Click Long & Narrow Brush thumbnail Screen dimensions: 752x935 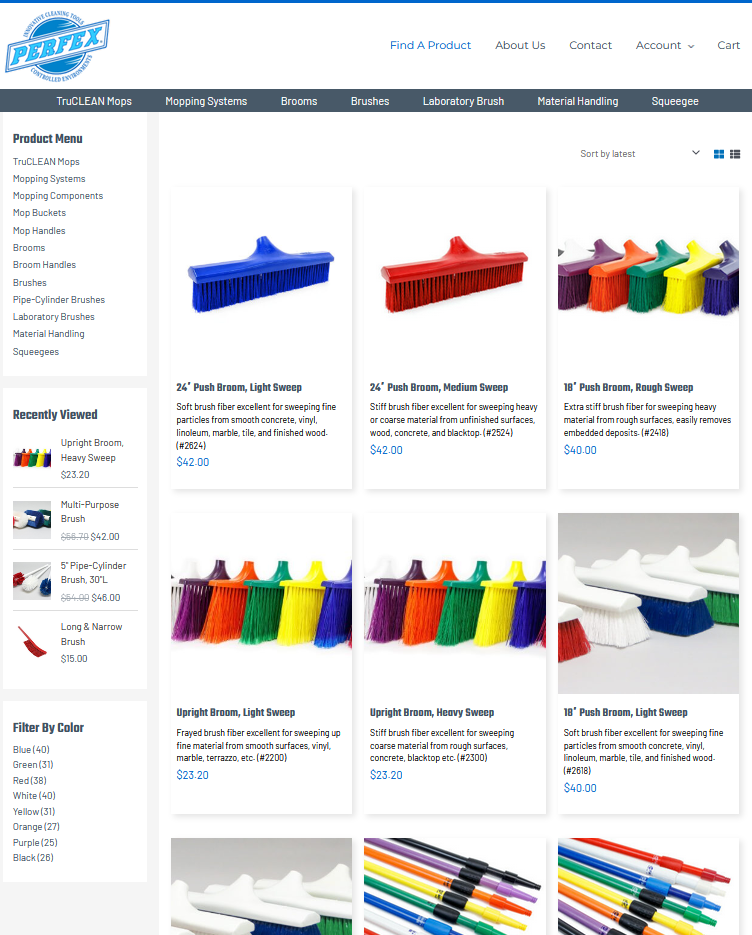[32, 642]
